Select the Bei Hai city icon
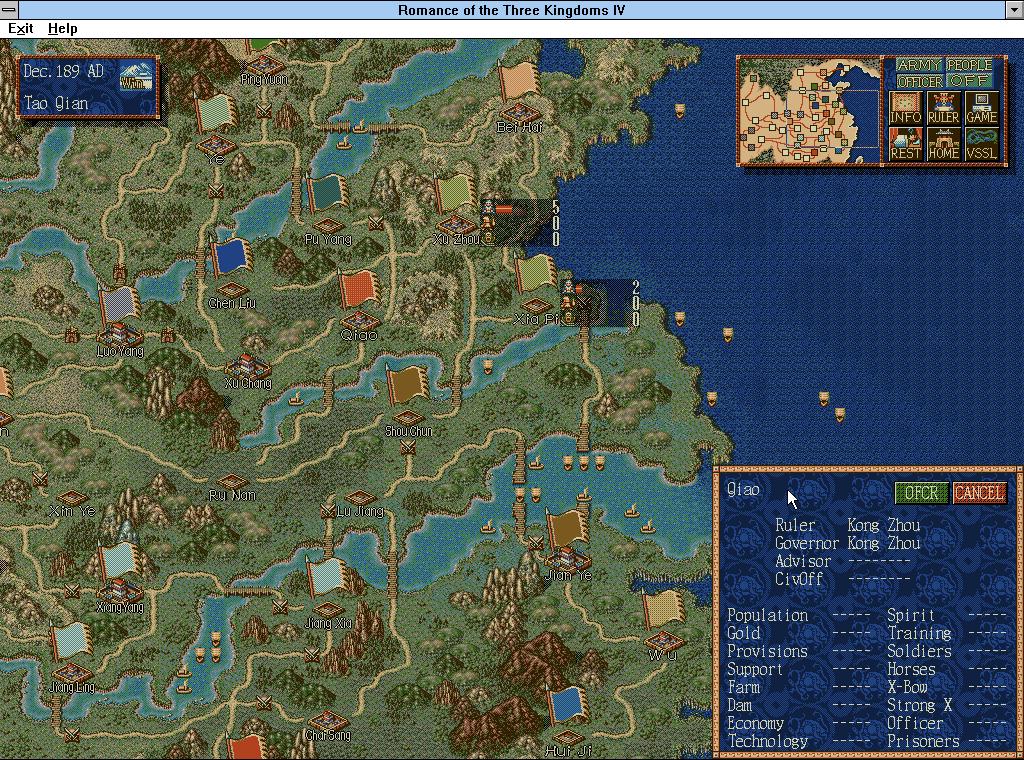1024x760 pixels. (519, 112)
